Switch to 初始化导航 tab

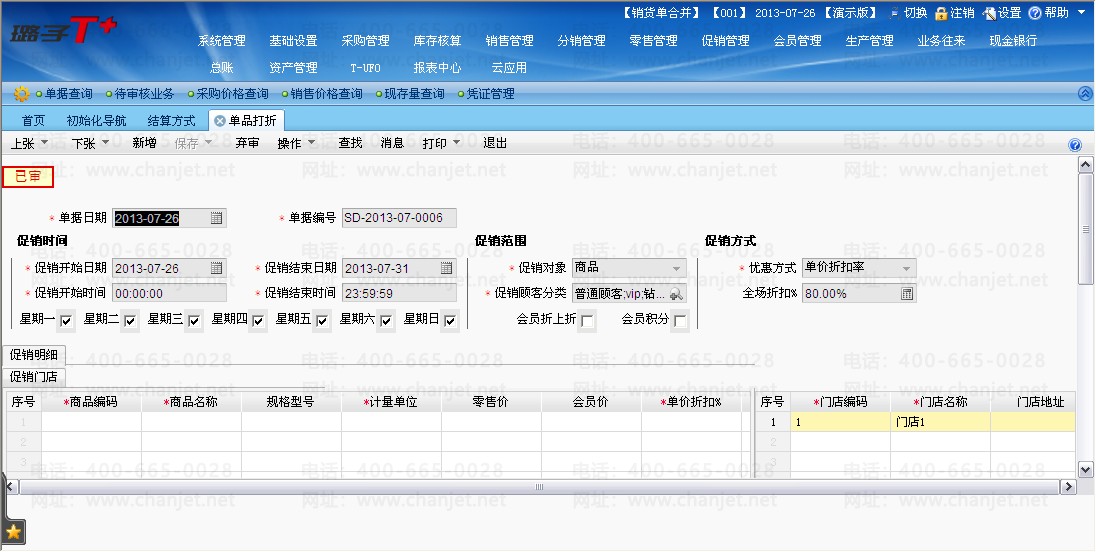click(96, 121)
